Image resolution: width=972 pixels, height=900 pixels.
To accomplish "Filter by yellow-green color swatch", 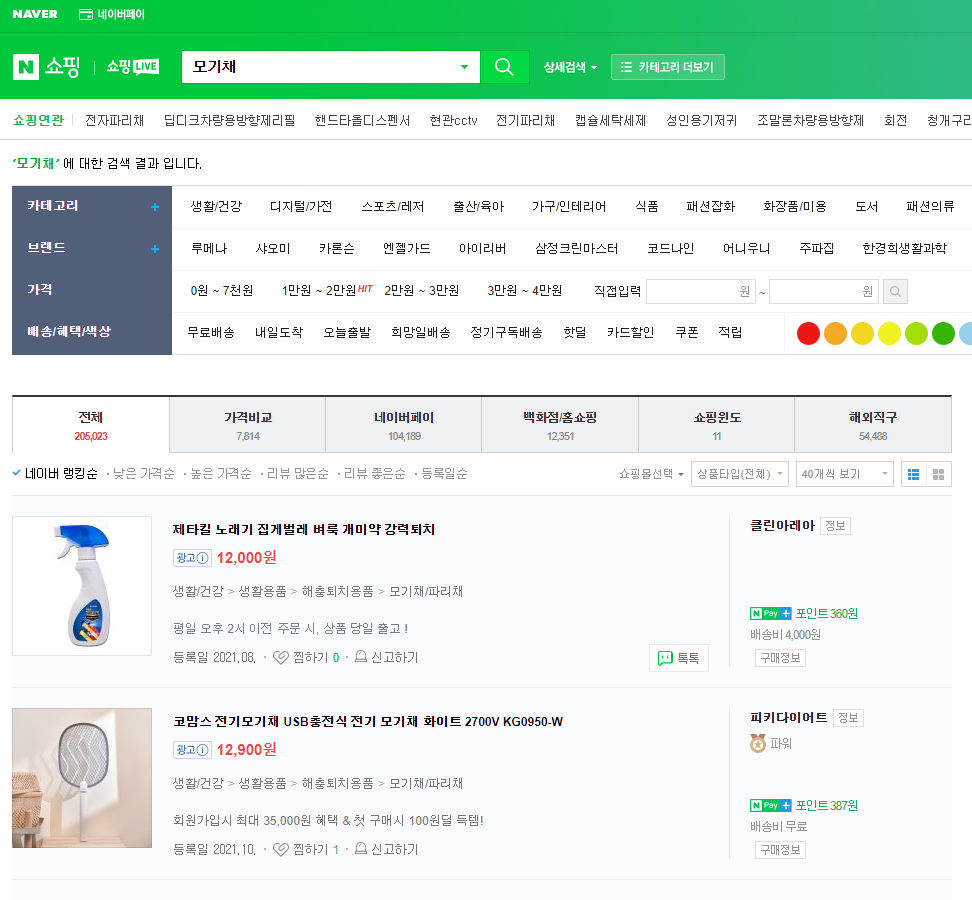I will [x=916, y=333].
